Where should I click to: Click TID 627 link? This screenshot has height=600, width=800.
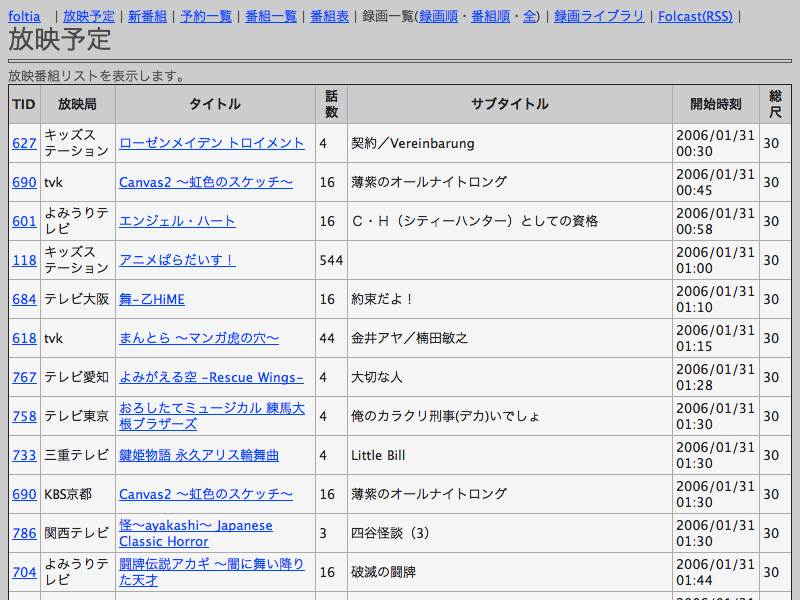click(24, 143)
